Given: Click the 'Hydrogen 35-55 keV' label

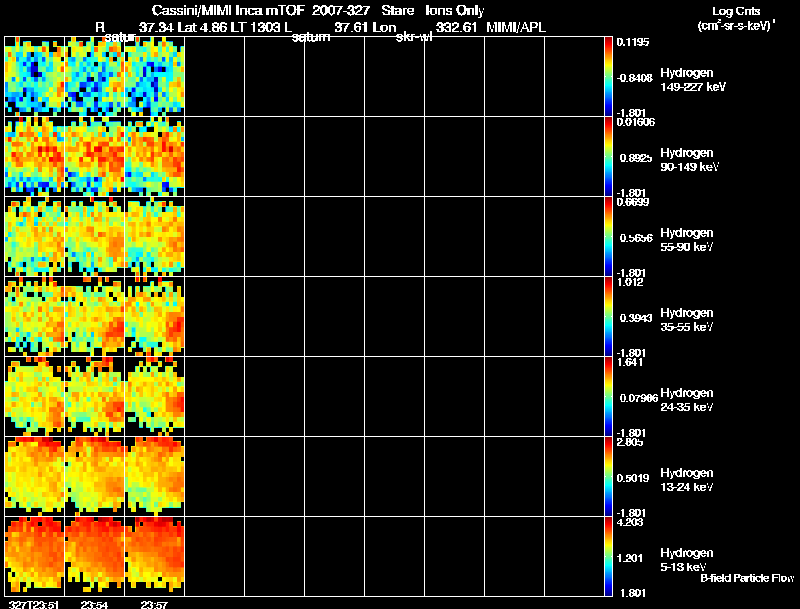Looking at the screenshot, I should click(687, 320).
